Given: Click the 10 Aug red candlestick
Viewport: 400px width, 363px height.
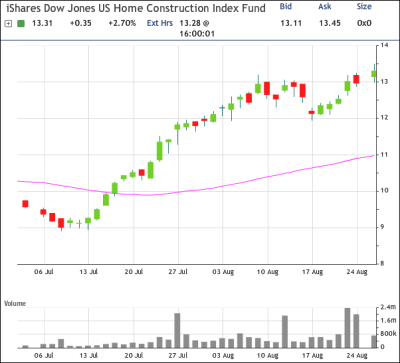Looking at the screenshot, I should tap(267, 88).
